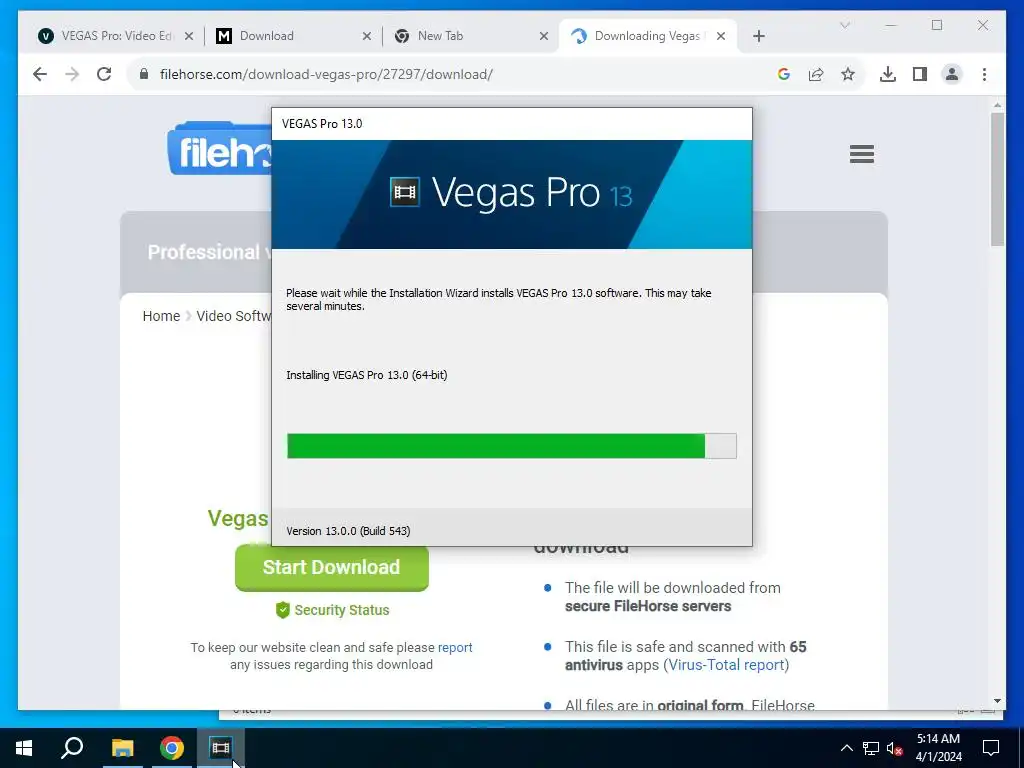Viewport: 1024px width, 768px height.
Task: Open the Chrome downloads icon
Action: 888,74
